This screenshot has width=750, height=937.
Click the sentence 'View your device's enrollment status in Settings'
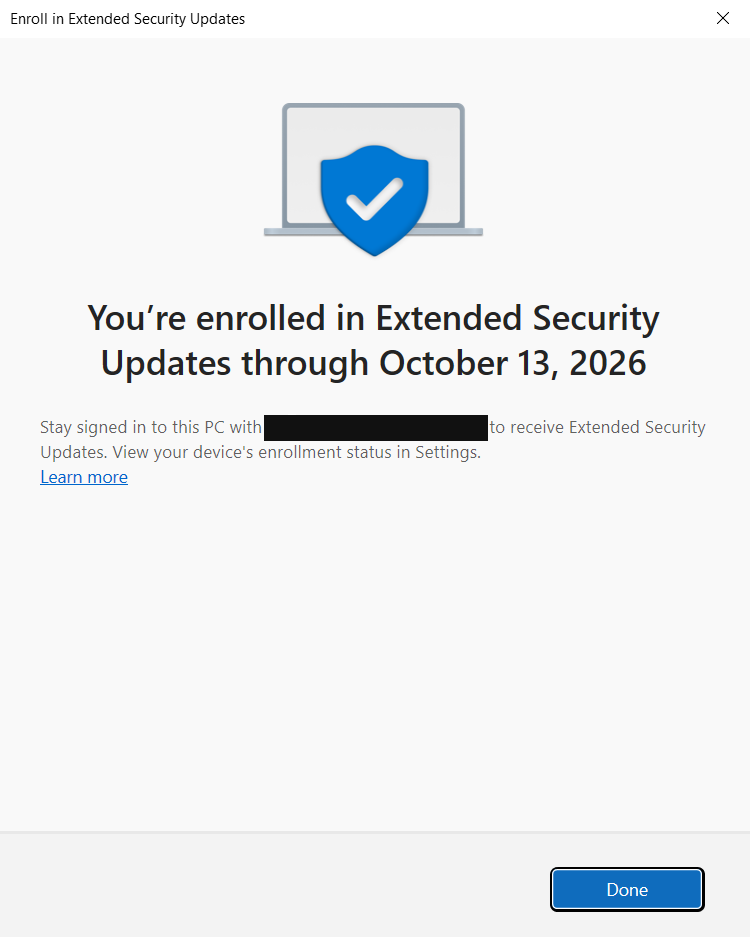click(297, 452)
